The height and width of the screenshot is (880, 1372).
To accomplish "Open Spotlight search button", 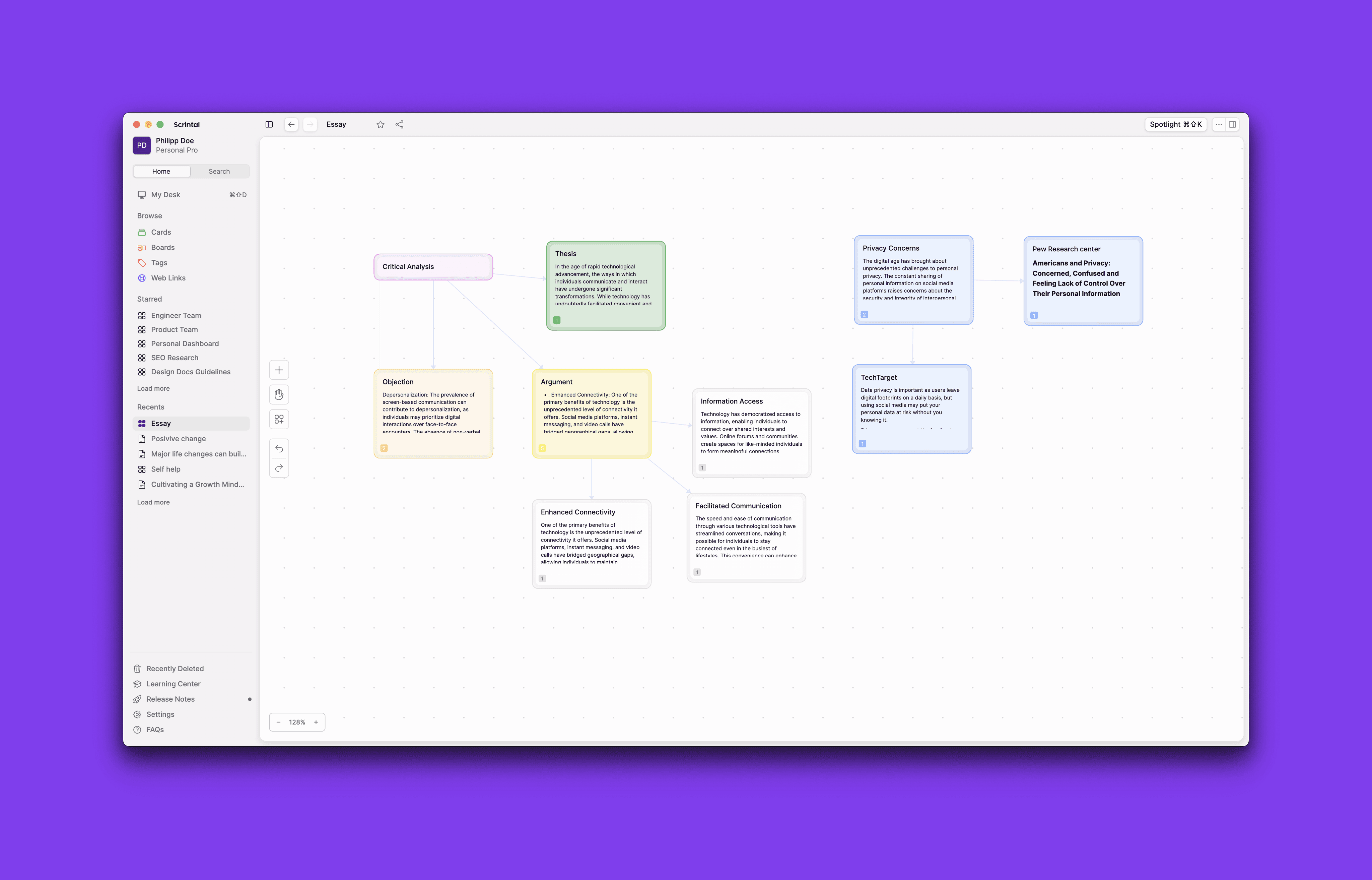I will tap(1175, 125).
